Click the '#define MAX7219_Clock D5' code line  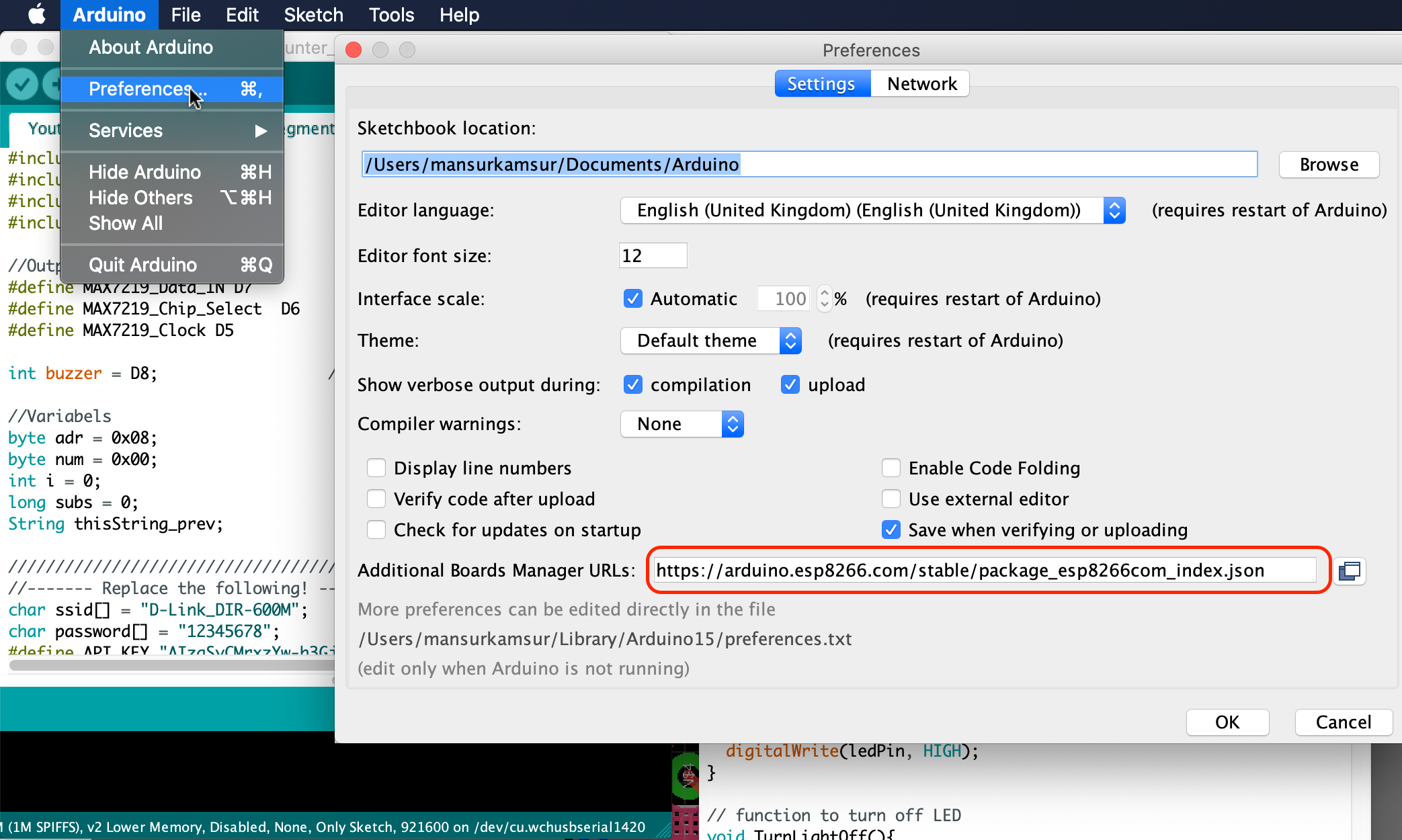tap(121, 330)
